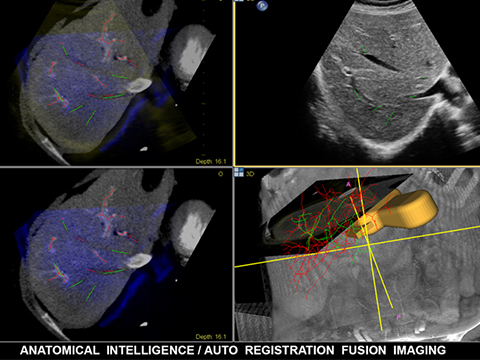Click the bright white oval lesion in bottom-left CT
This screenshot has height=360, width=480.
click(x=139, y=261)
